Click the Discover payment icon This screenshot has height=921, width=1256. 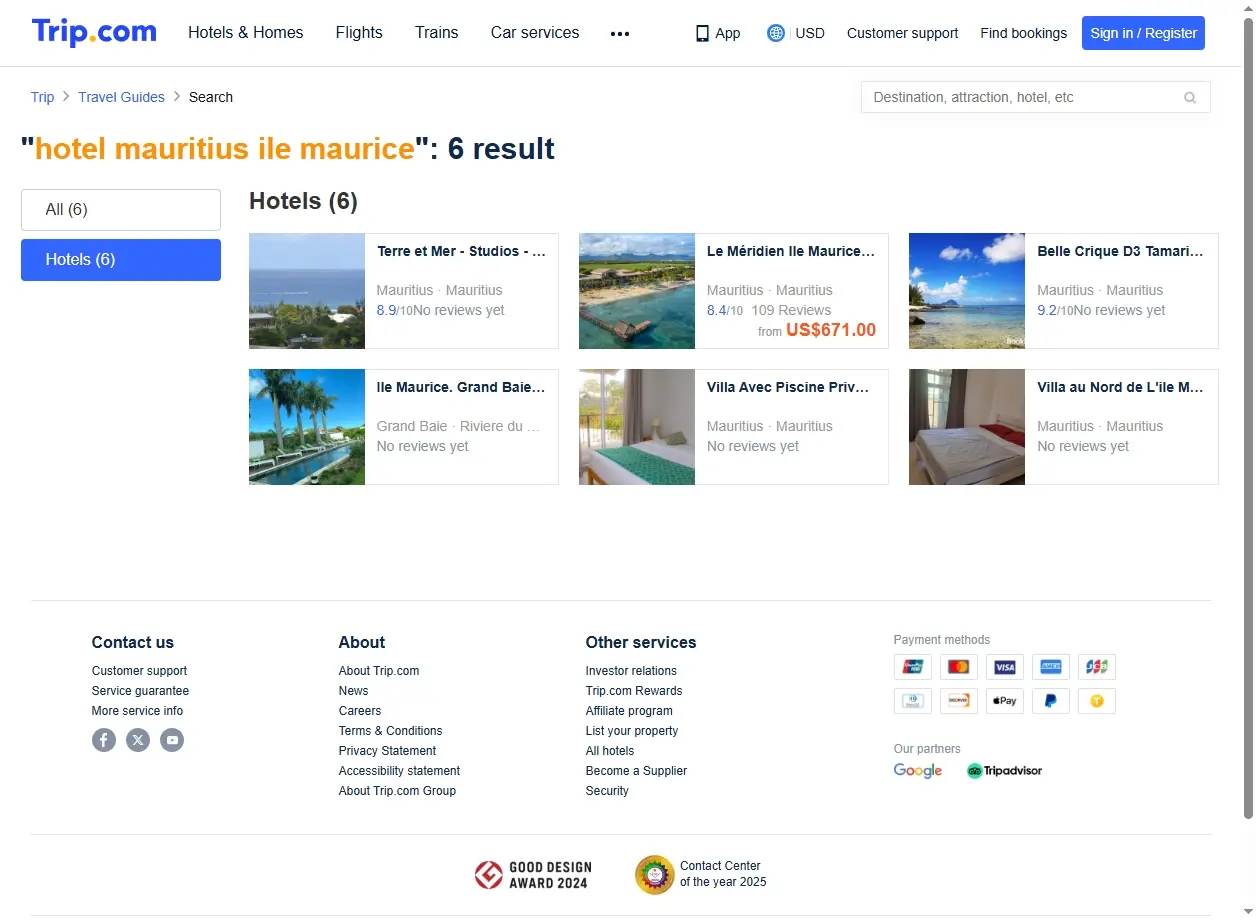click(x=959, y=701)
